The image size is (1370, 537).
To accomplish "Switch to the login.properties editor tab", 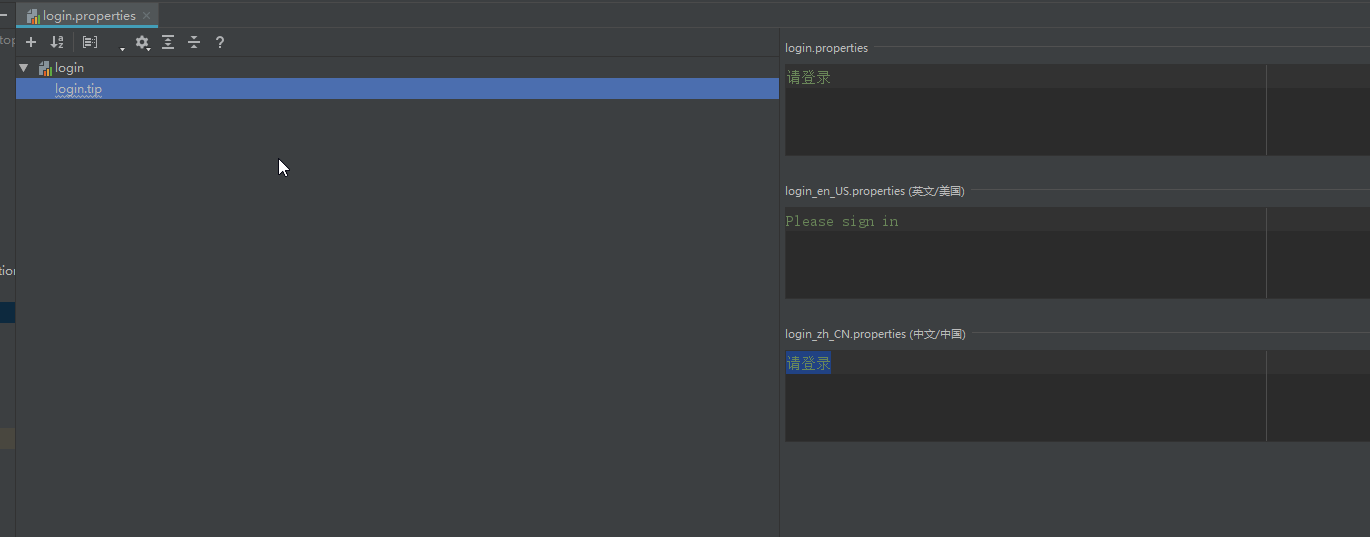I will [88, 16].
